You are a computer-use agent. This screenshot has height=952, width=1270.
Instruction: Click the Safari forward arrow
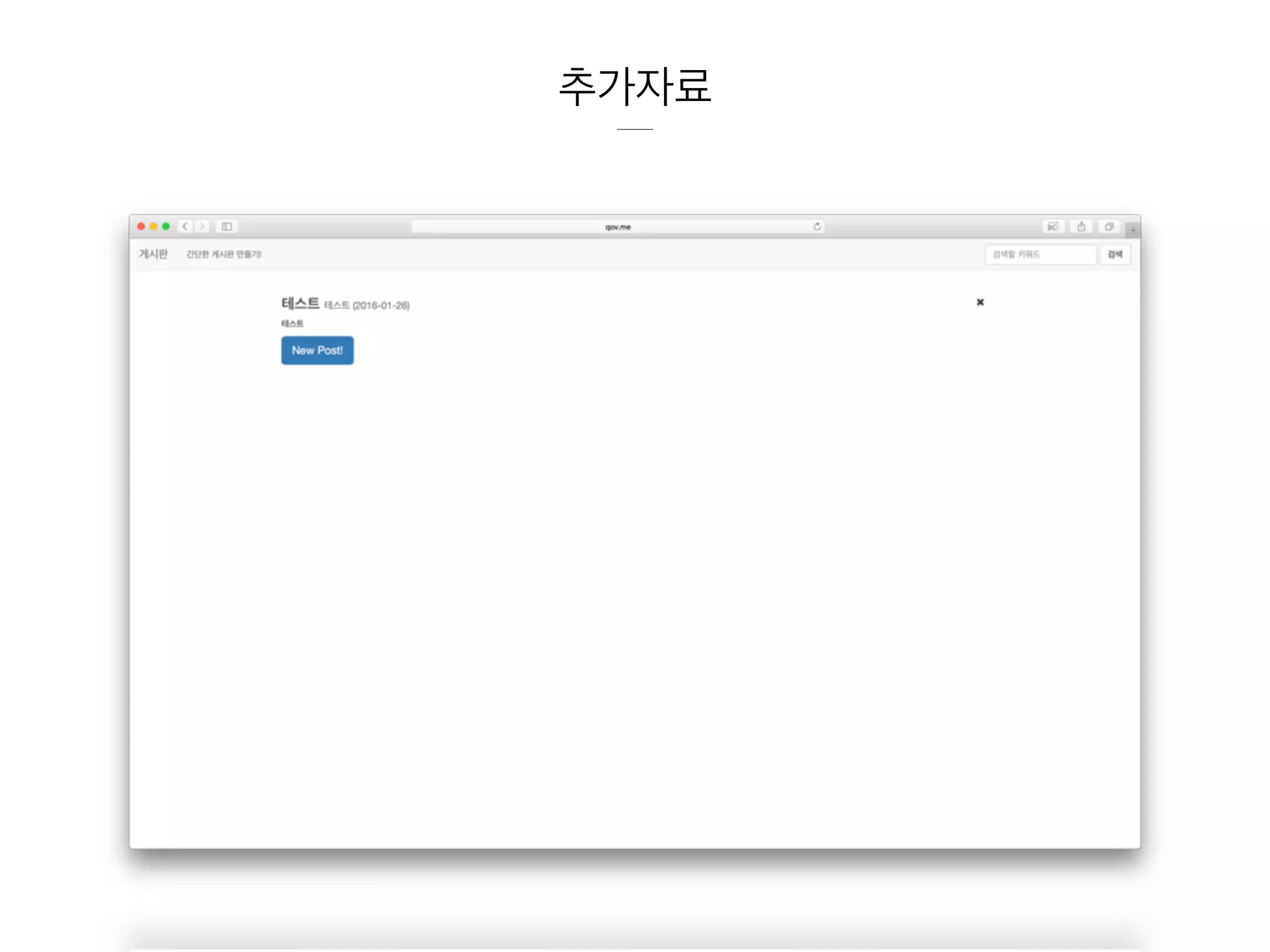click(x=202, y=226)
